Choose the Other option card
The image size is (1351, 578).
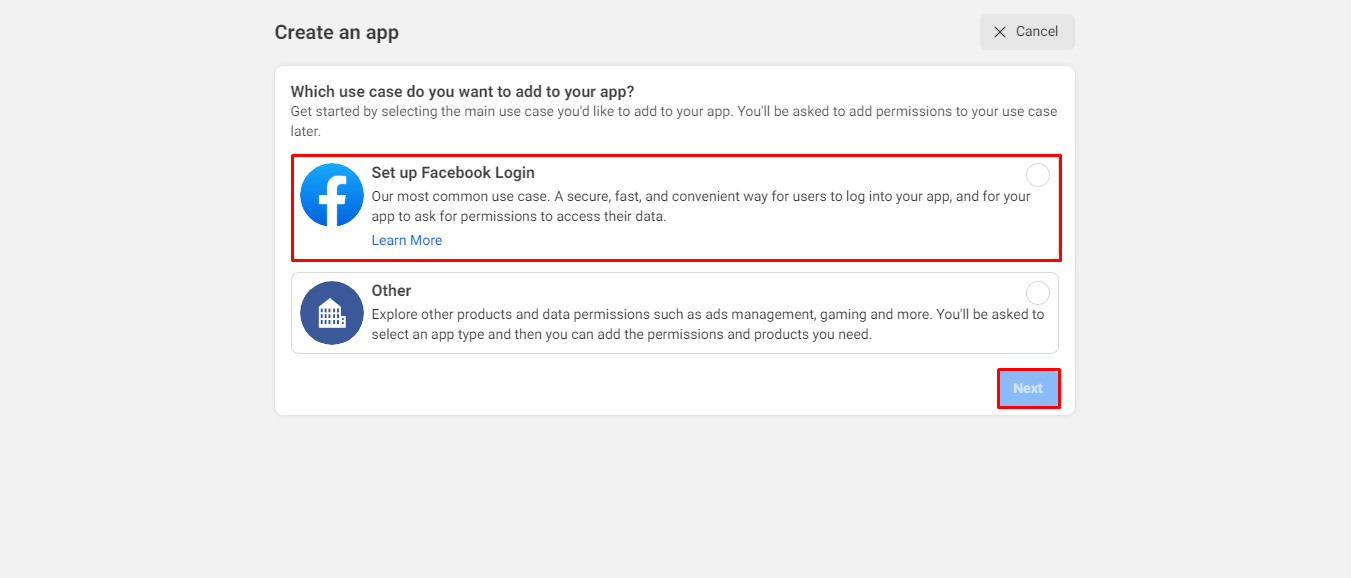pyautogui.click(x=675, y=313)
